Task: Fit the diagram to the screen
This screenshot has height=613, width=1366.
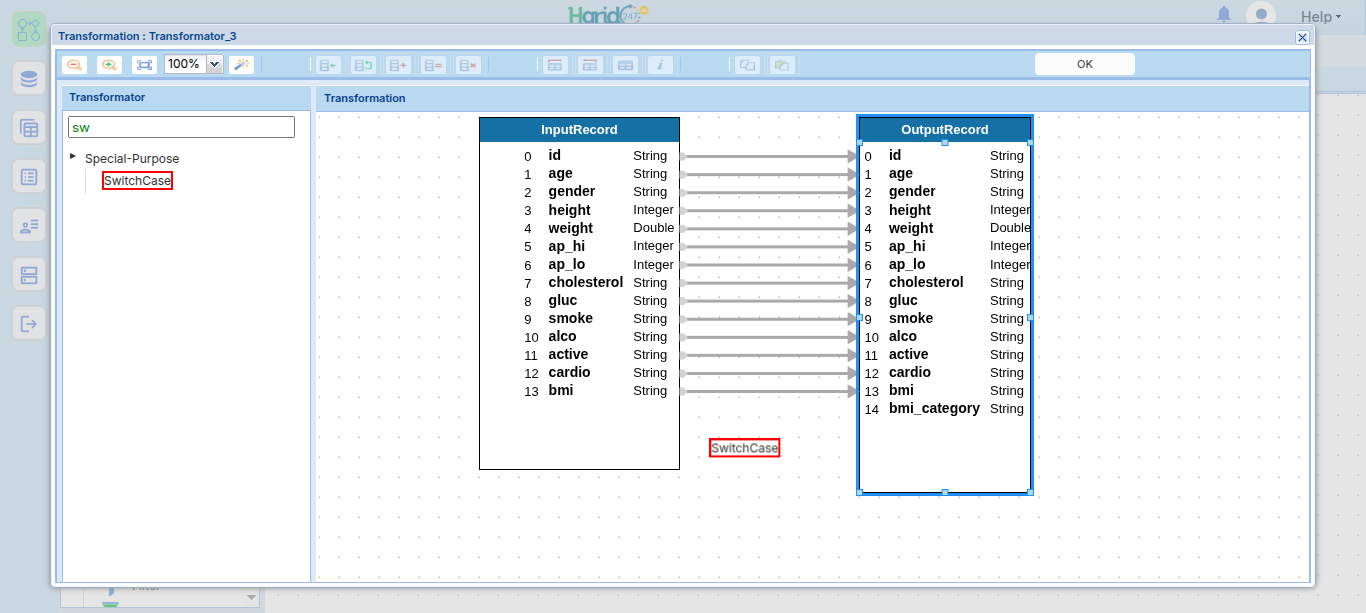Action: [x=145, y=65]
